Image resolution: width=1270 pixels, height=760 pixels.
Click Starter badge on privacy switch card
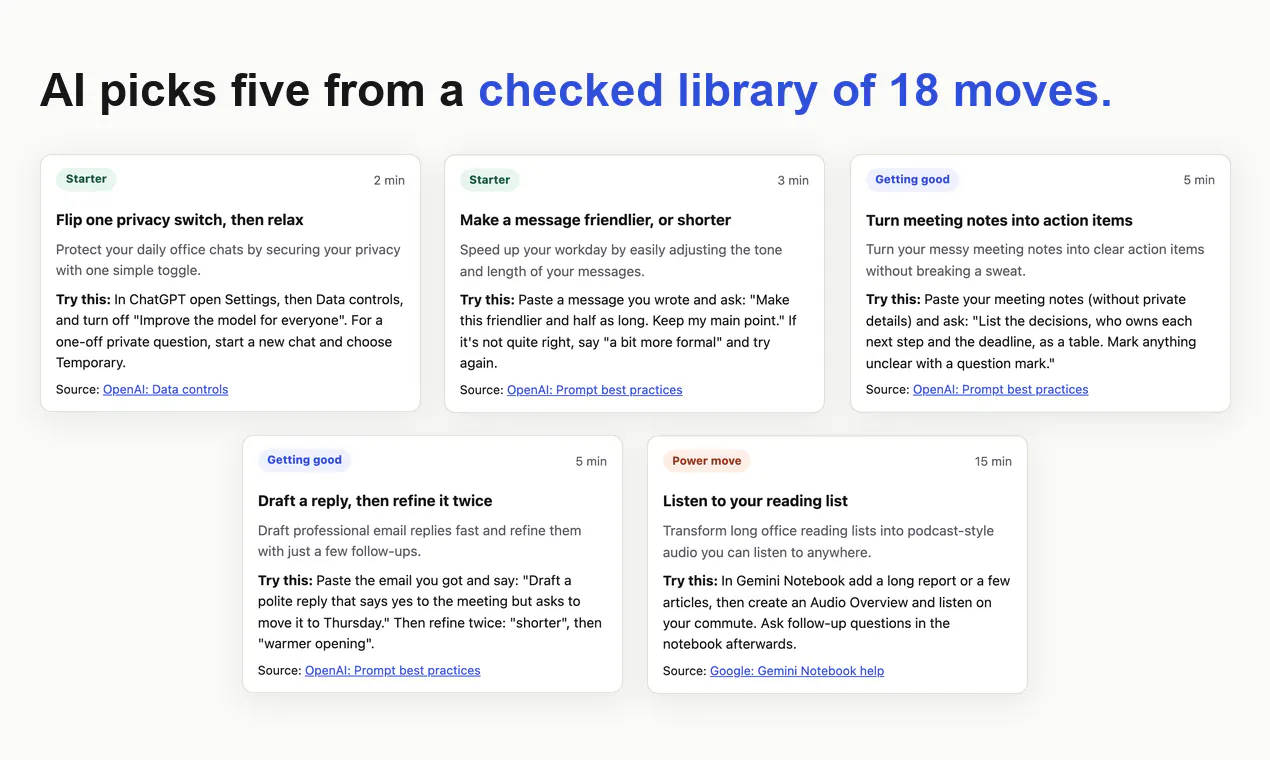[86, 179]
